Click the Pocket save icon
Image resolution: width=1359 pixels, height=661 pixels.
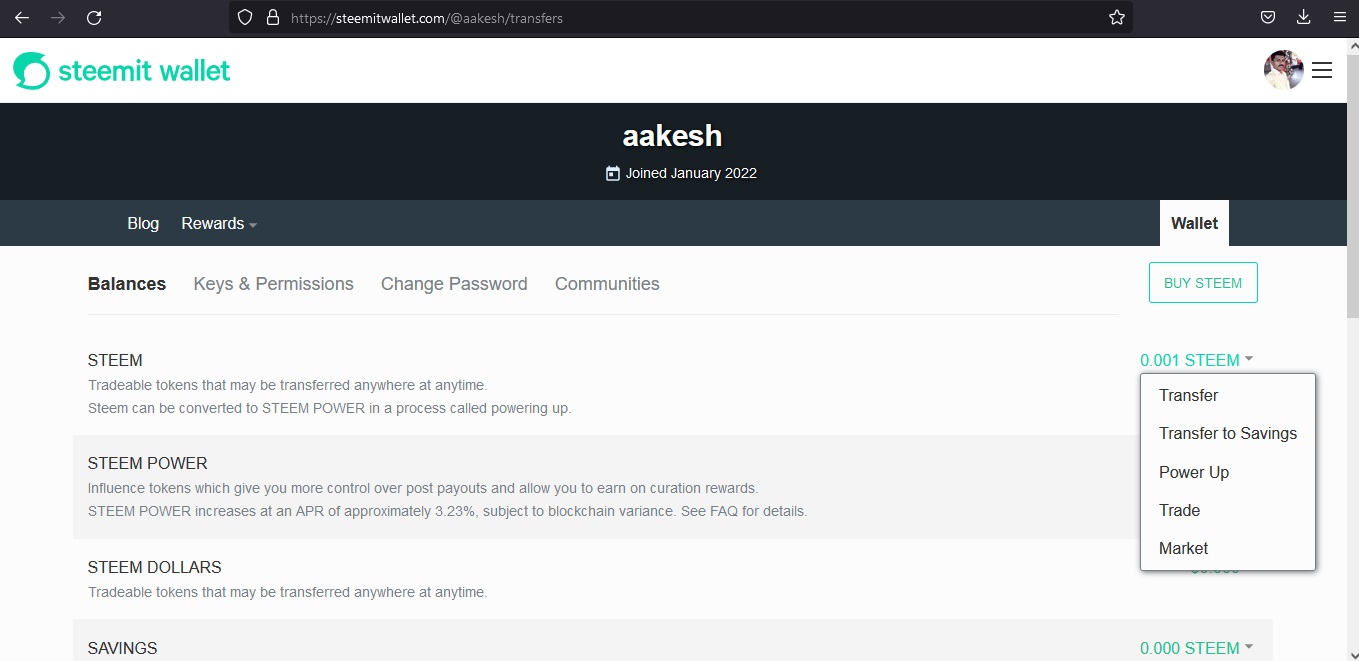pos(1267,17)
